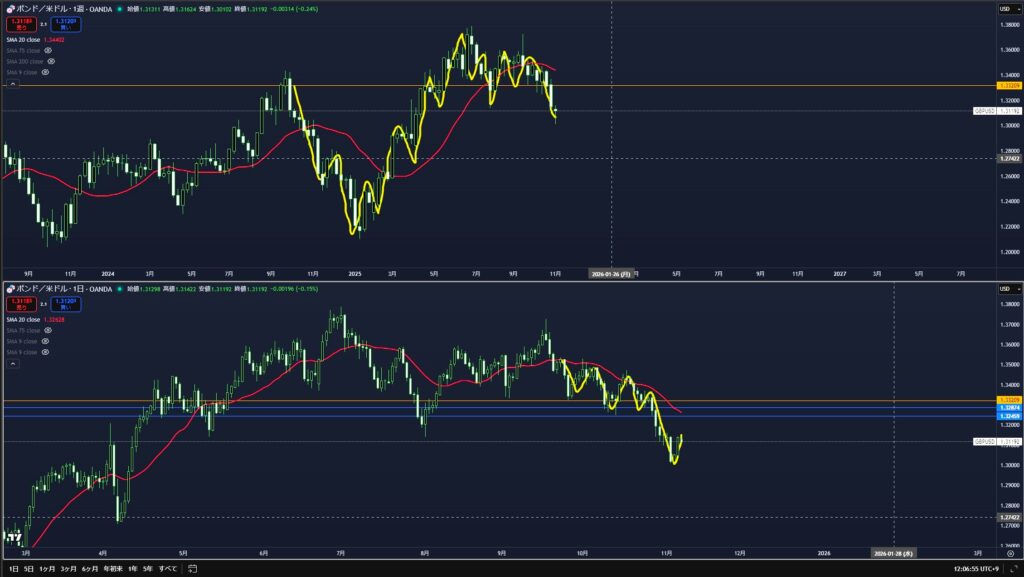Click market status dot in daily chart

point(121,289)
